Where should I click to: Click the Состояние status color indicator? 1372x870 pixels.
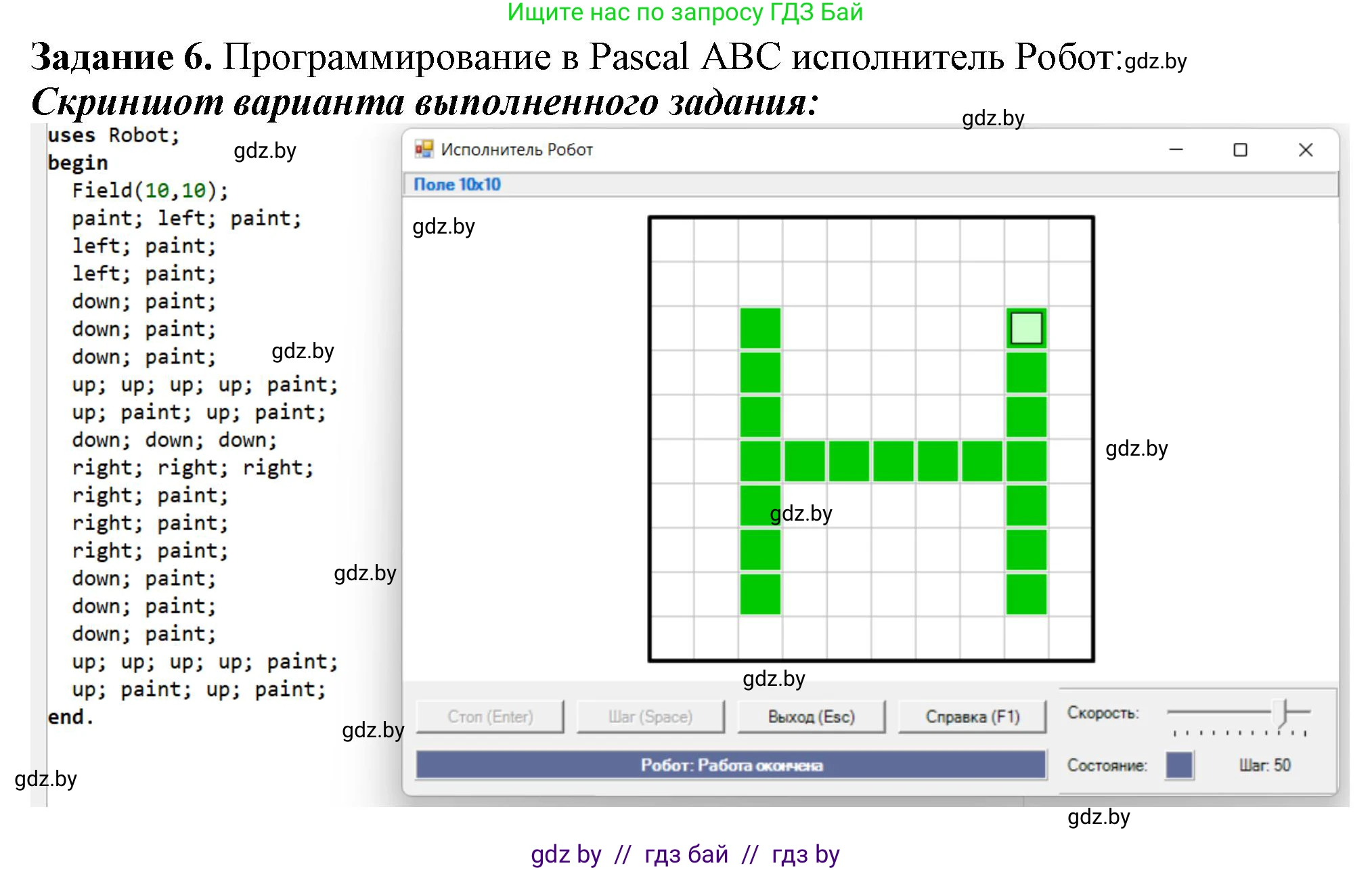[x=1178, y=765]
